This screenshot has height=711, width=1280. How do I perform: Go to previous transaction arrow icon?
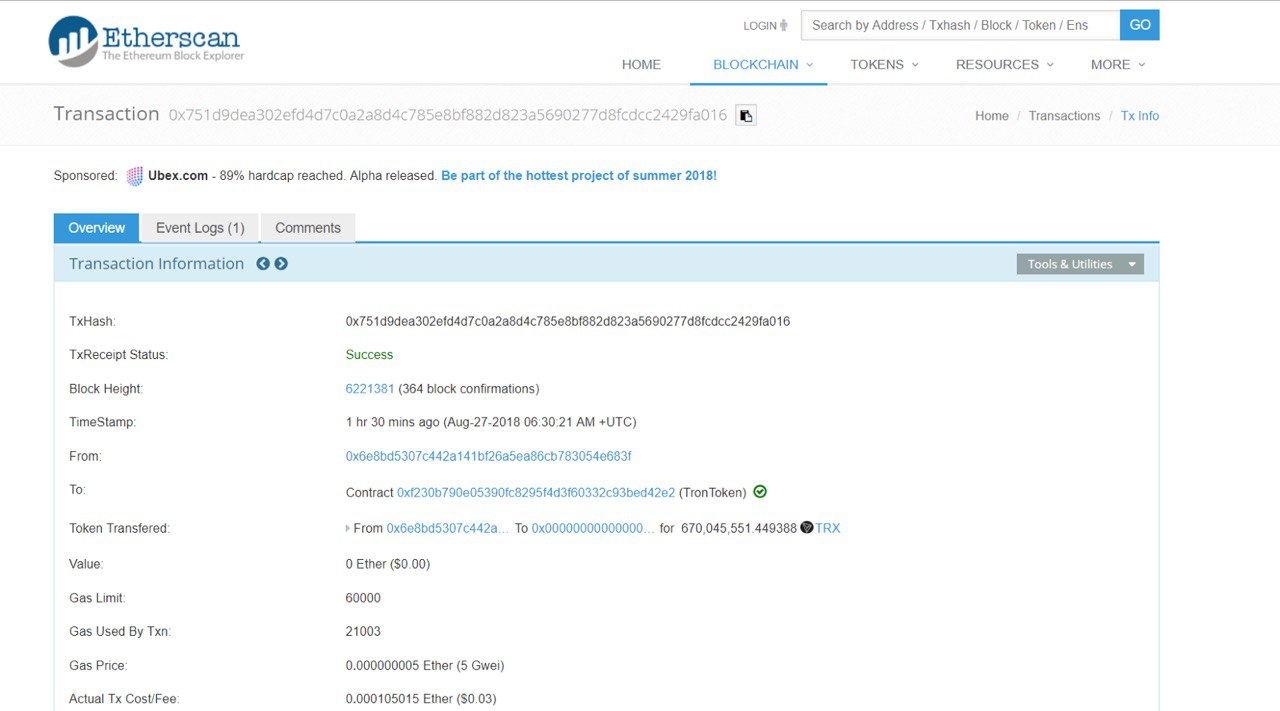click(x=263, y=264)
